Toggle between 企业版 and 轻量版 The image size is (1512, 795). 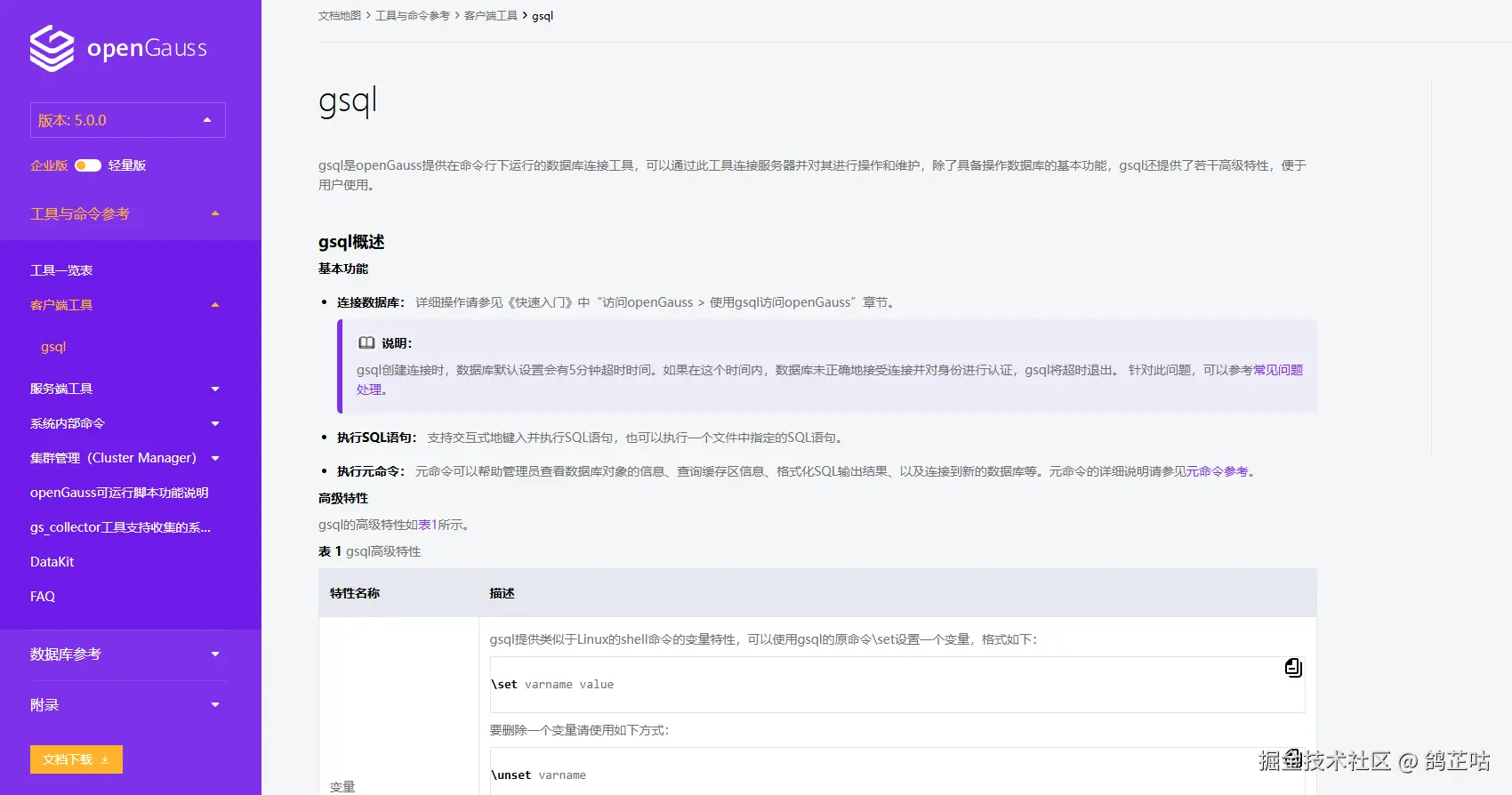88,165
